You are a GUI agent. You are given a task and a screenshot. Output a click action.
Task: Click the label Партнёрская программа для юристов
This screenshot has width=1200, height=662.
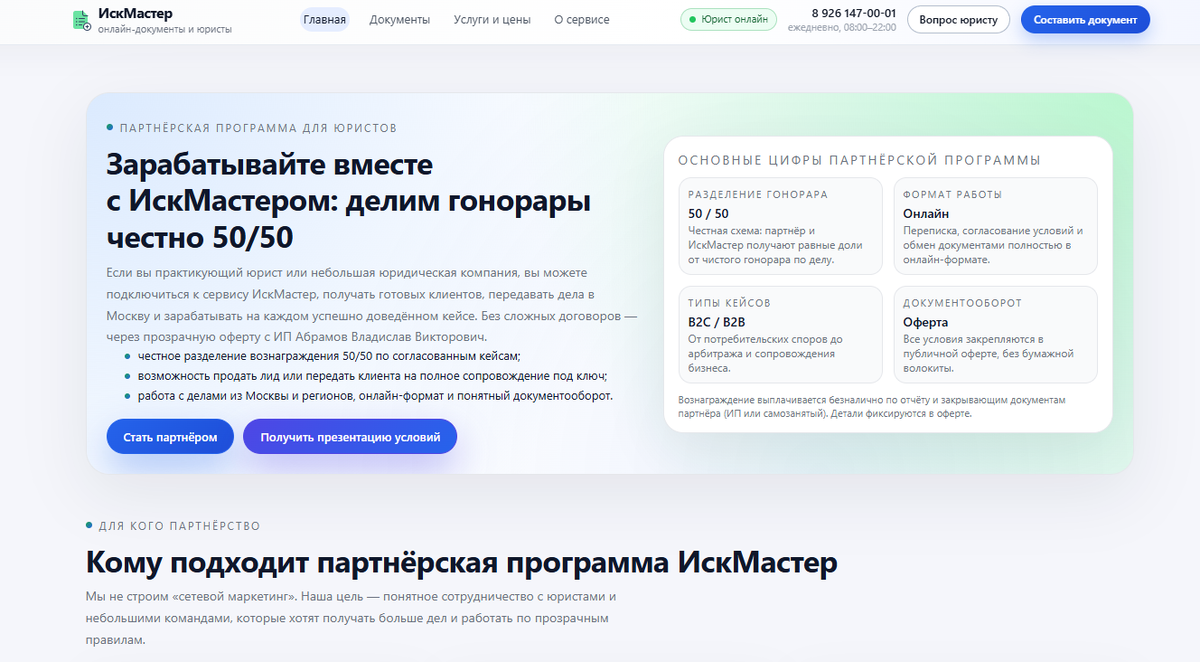(x=258, y=128)
